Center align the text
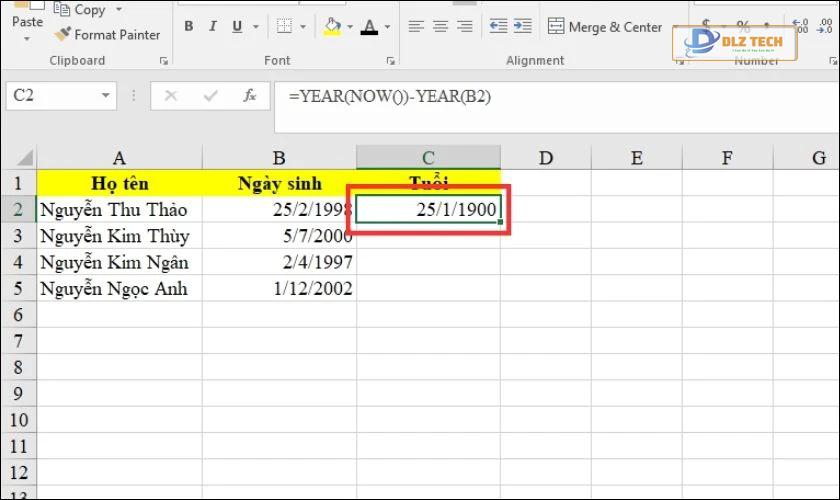 [x=440, y=26]
